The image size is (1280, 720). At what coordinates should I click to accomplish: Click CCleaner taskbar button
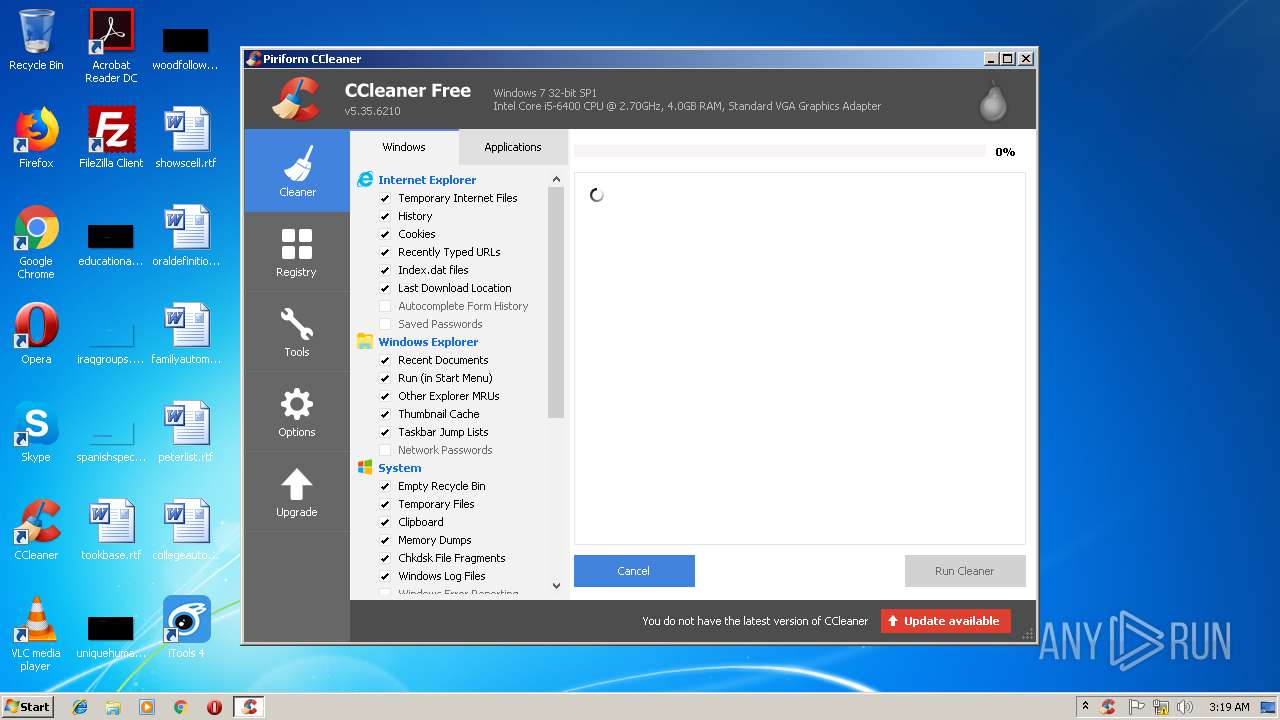249,707
